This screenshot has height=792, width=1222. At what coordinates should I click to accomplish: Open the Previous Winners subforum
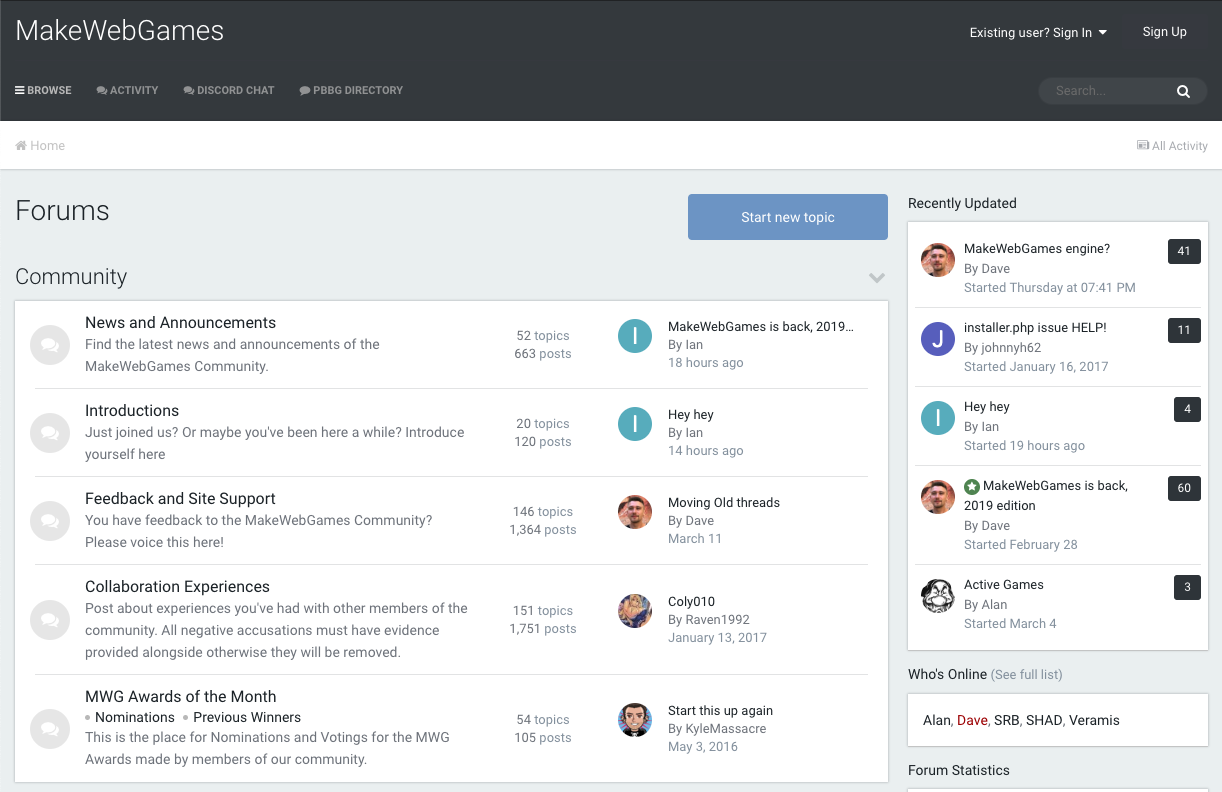click(x=247, y=717)
